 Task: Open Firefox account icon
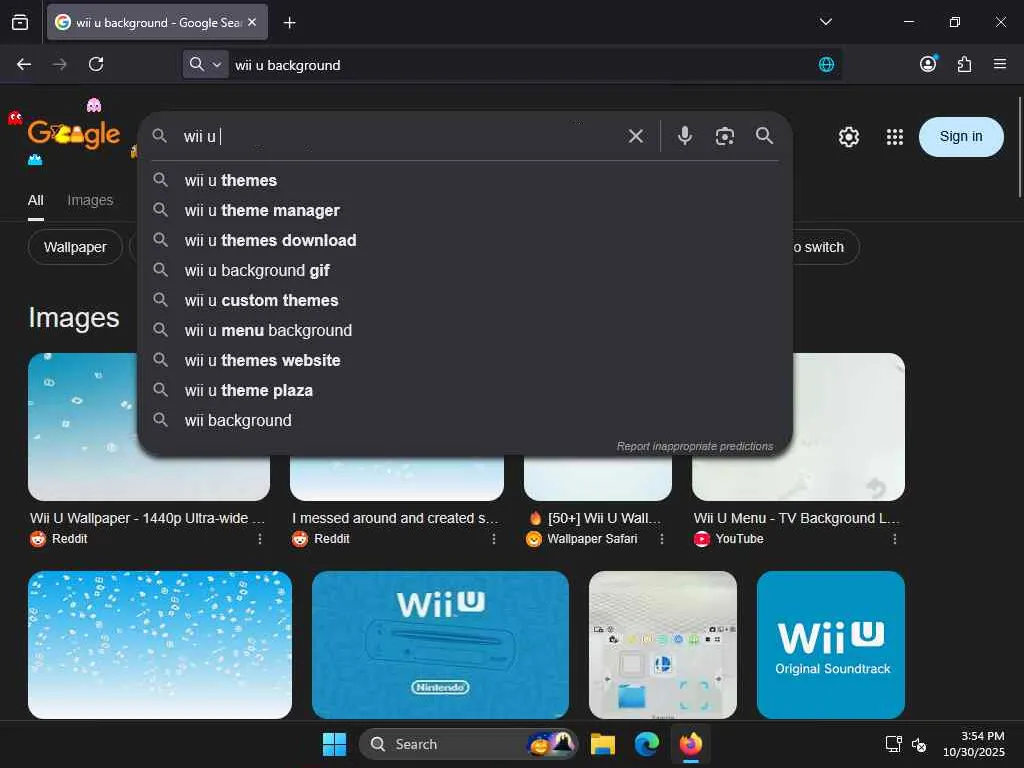pos(928,63)
